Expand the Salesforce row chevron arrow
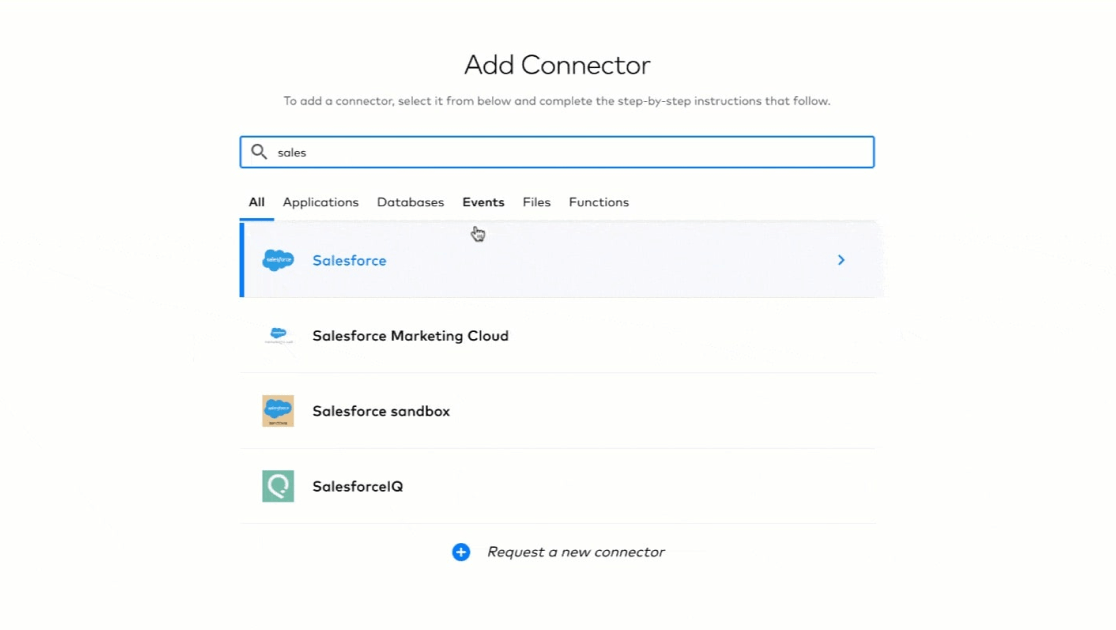Screen dimensions: 1116x630 click(841, 260)
